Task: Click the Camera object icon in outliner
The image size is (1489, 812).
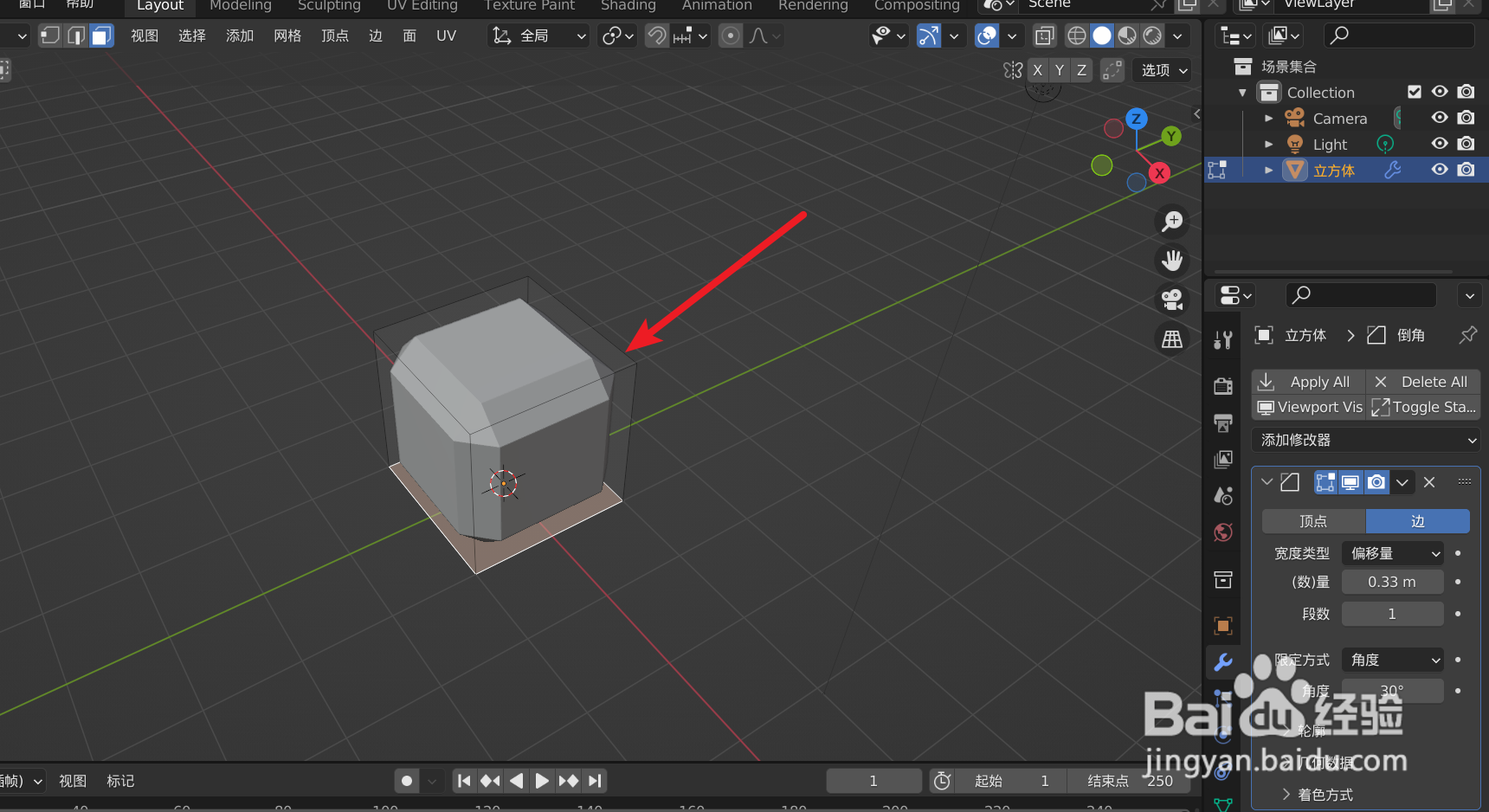Action: tap(1295, 118)
